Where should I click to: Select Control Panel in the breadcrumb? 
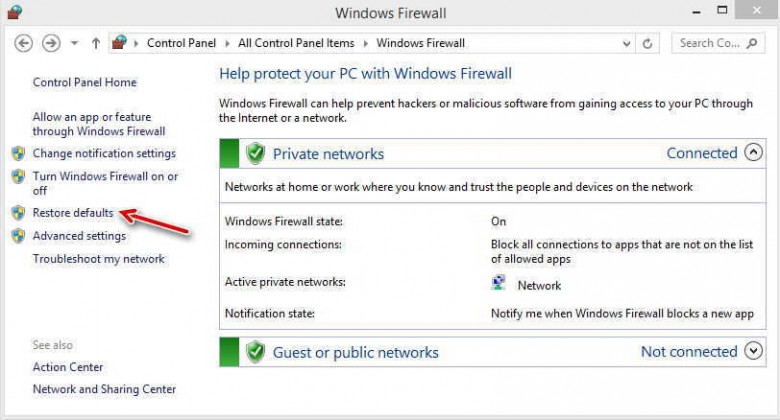coord(181,43)
